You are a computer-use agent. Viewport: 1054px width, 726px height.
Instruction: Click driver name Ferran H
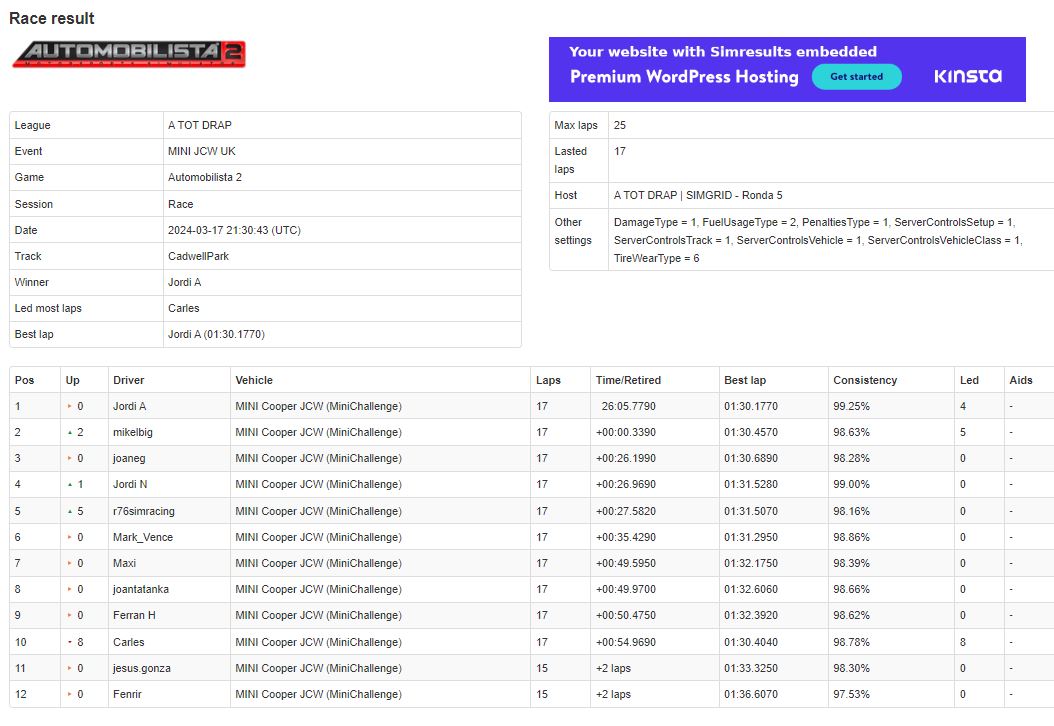click(x=134, y=615)
